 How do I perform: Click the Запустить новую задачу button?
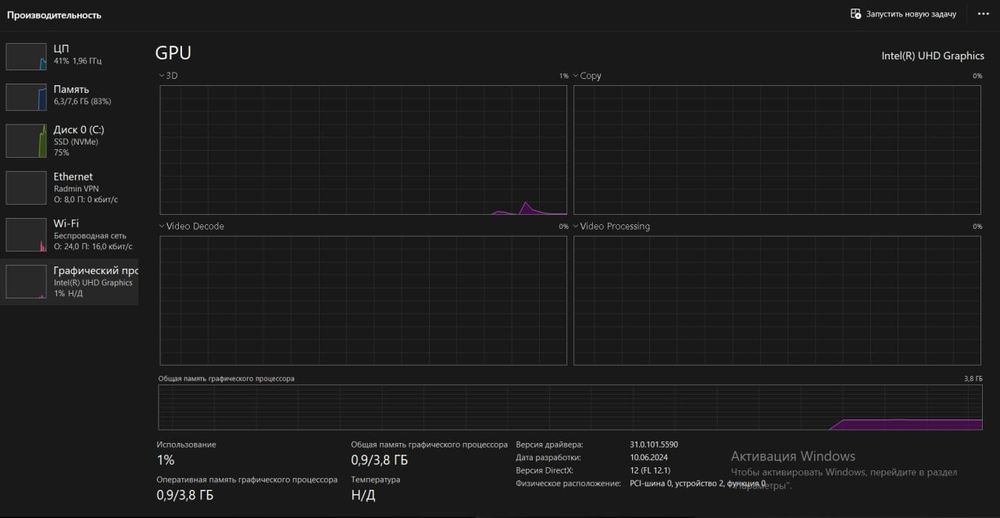tap(904, 14)
